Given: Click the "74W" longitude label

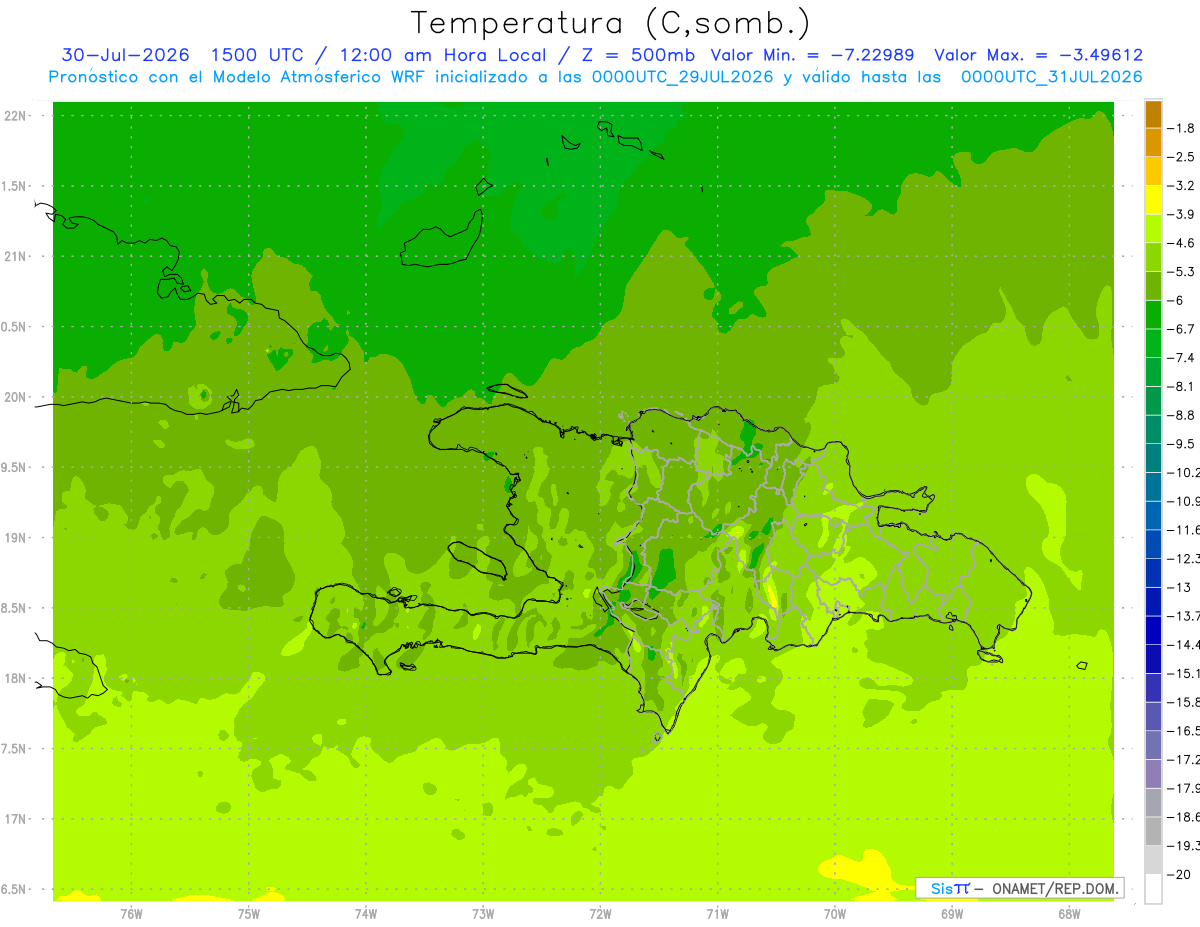Looking at the screenshot, I should pyautogui.click(x=366, y=914).
